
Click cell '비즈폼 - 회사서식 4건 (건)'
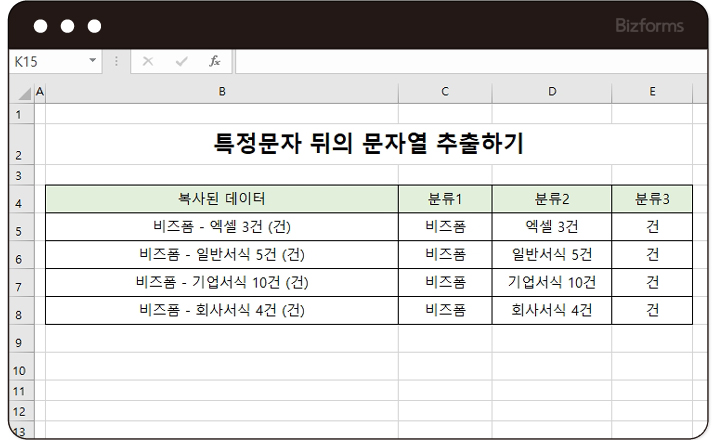222,311
